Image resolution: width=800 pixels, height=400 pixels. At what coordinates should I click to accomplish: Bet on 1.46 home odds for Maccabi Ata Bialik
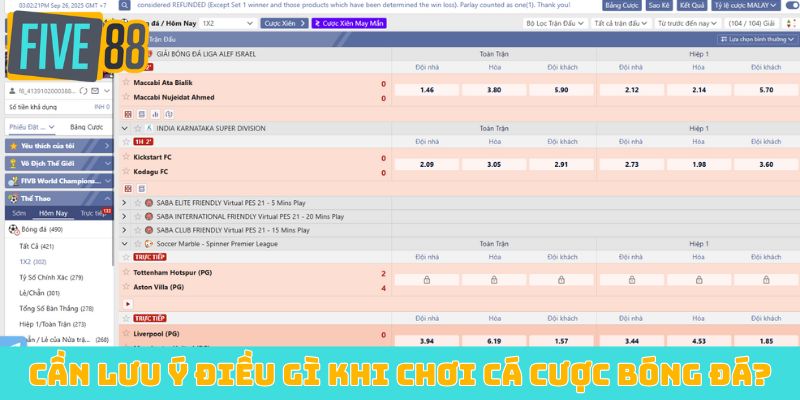tap(427, 90)
